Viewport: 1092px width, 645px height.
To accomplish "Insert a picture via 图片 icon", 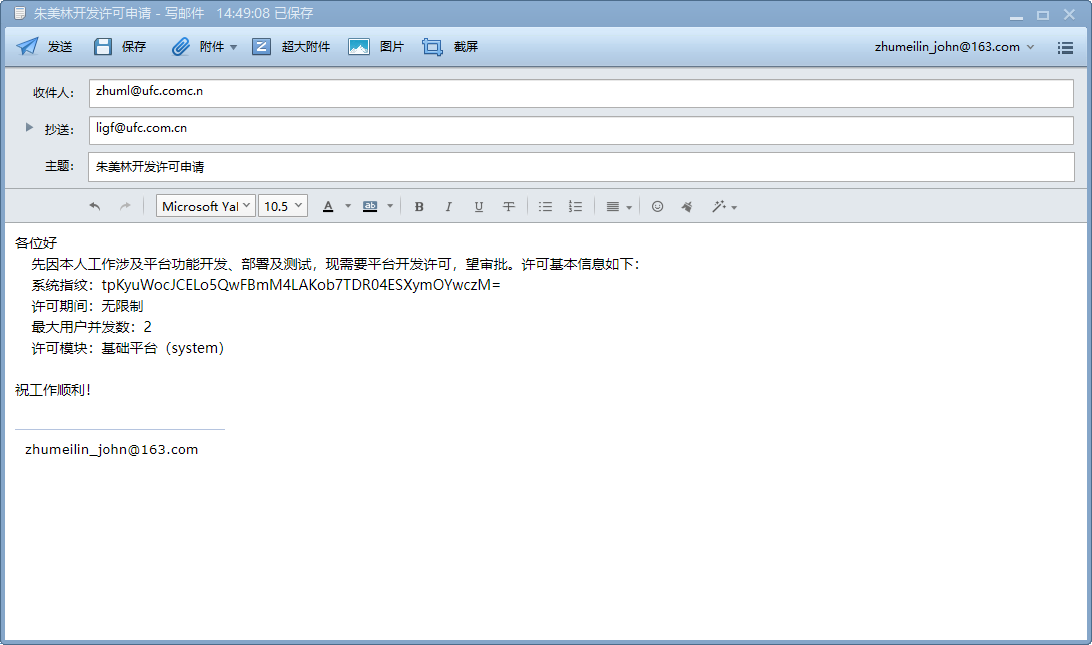I will click(x=359, y=47).
